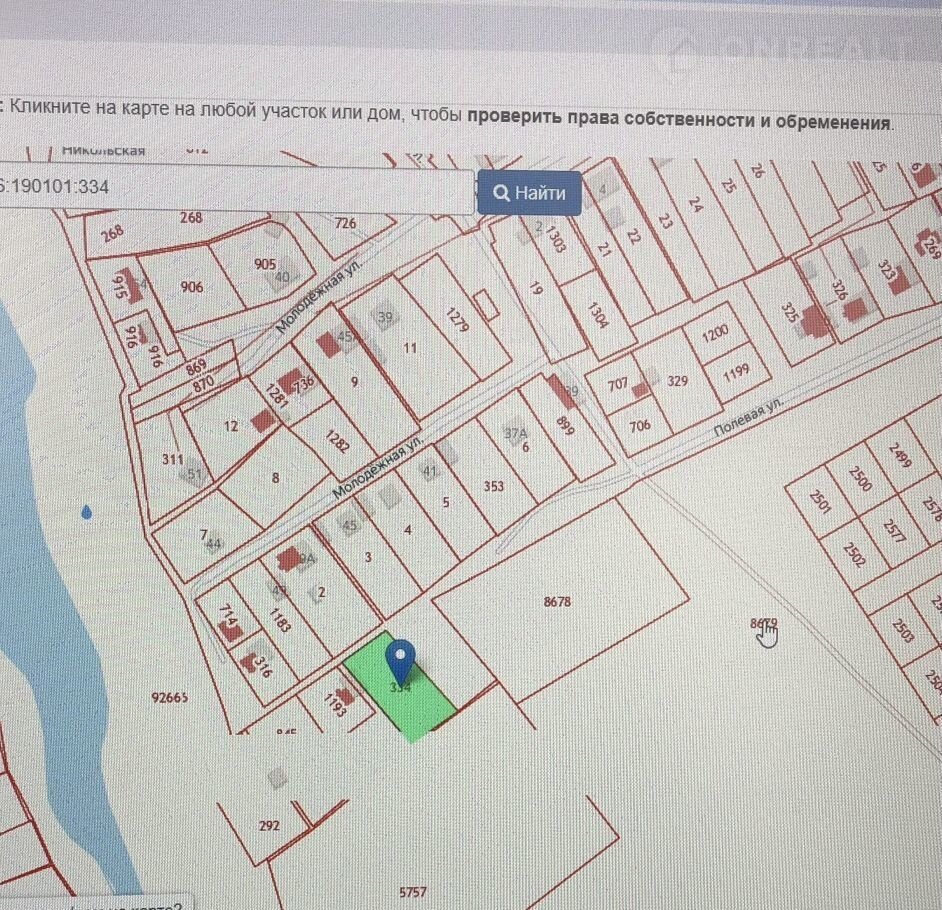This screenshot has width=942, height=910.
Task: Select parcel 329 near Полевая street
Action: (678, 381)
